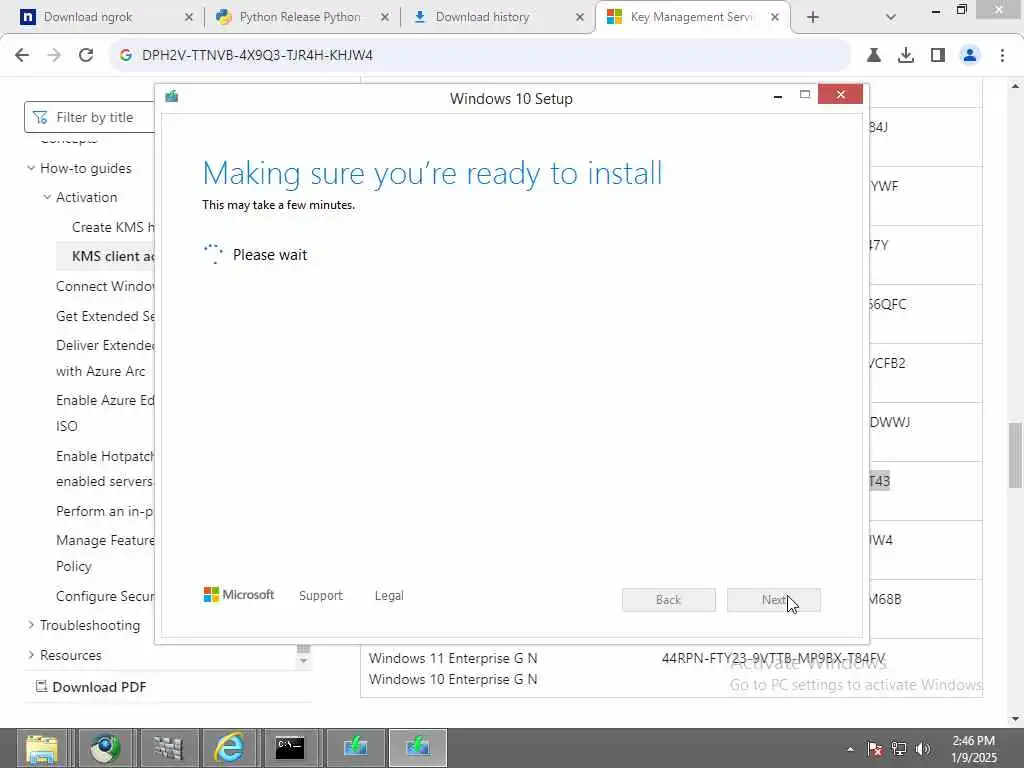Collapse the Activation tree node
Screen dimensions: 1024x768
click(47, 197)
